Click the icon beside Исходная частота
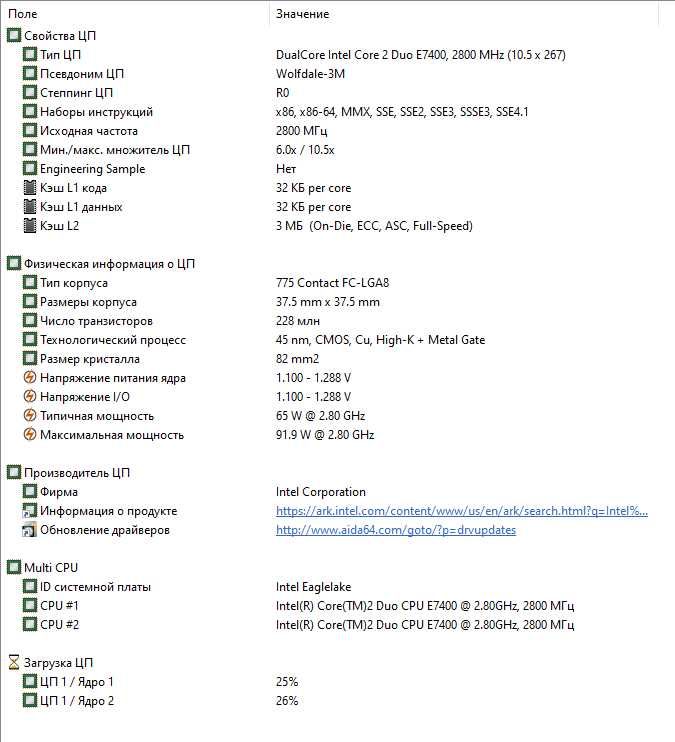This screenshot has width=675, height=742. (x=29, y=131)
